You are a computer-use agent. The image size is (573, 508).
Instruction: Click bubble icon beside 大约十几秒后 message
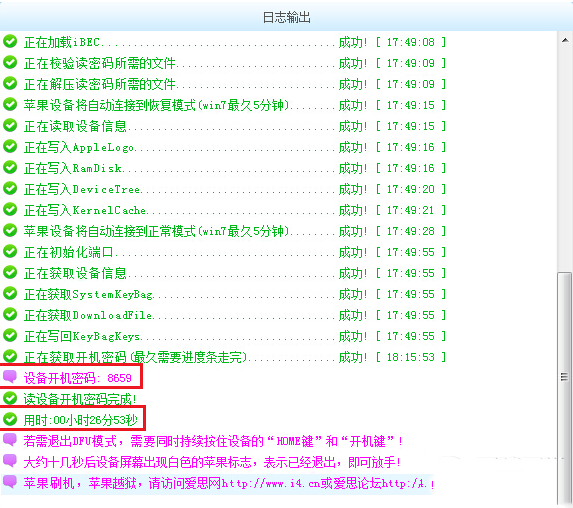10,461
